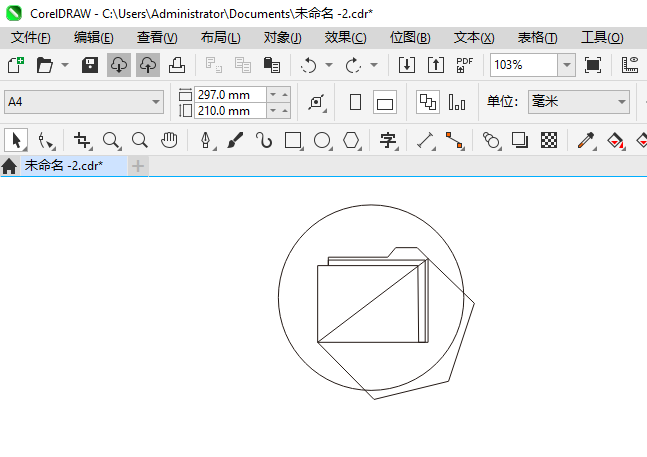Click the 103% zoom level field

[524, 65]
